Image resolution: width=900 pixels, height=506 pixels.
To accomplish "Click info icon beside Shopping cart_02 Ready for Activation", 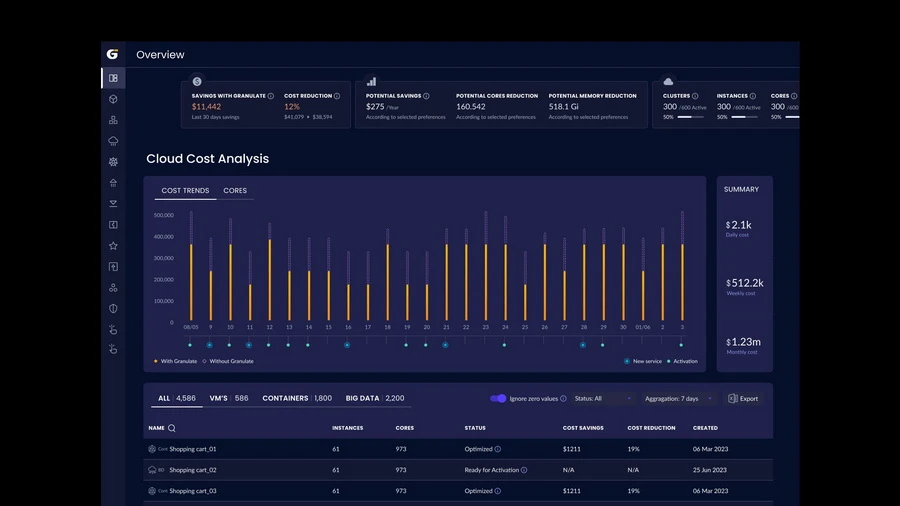I will [524, 470].
